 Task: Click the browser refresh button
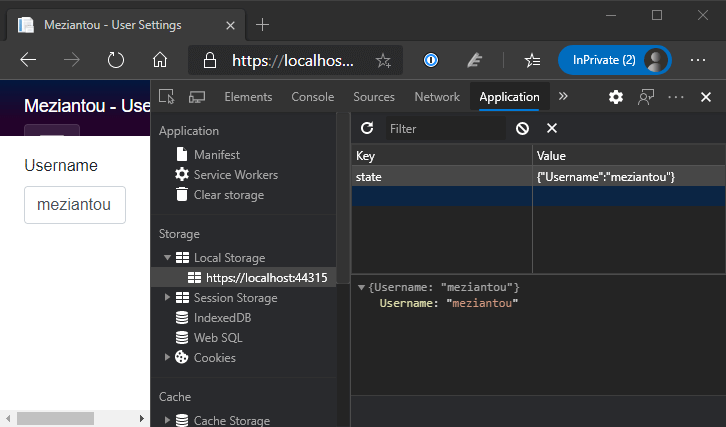[115, 60]
